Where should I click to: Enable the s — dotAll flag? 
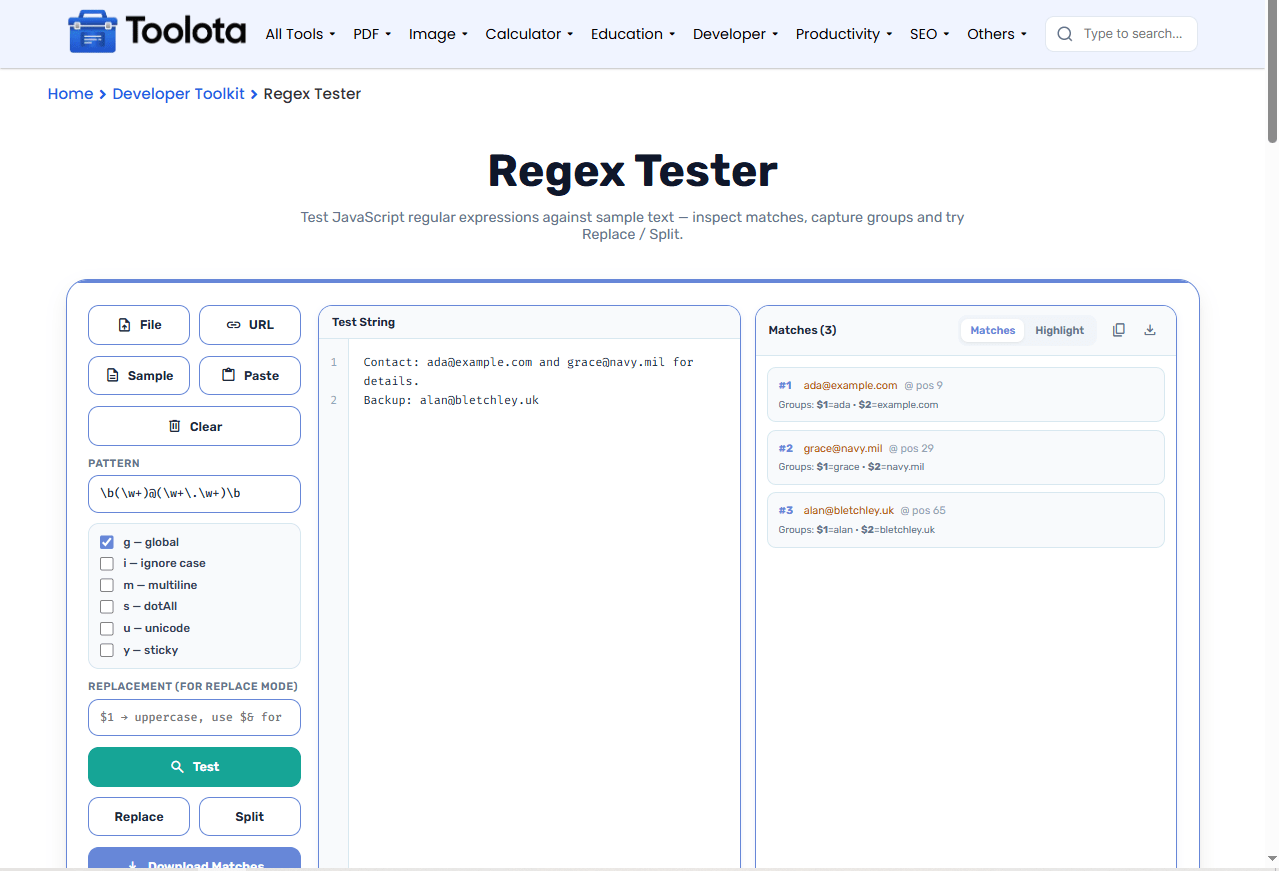pyautogui.click(x=107, y=607)
